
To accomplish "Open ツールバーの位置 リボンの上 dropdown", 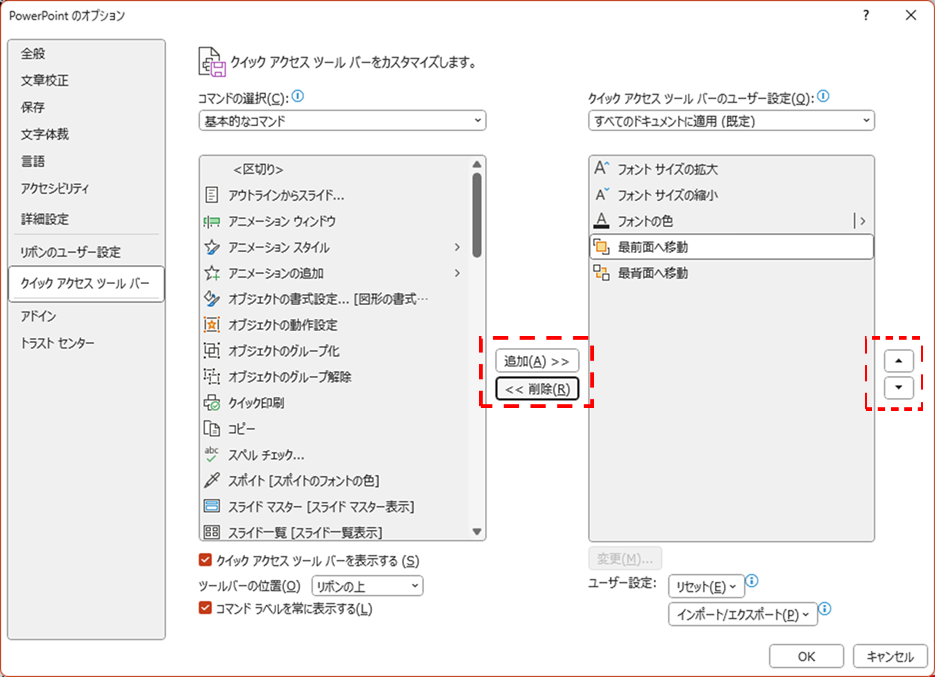I will tap(367, 586).
